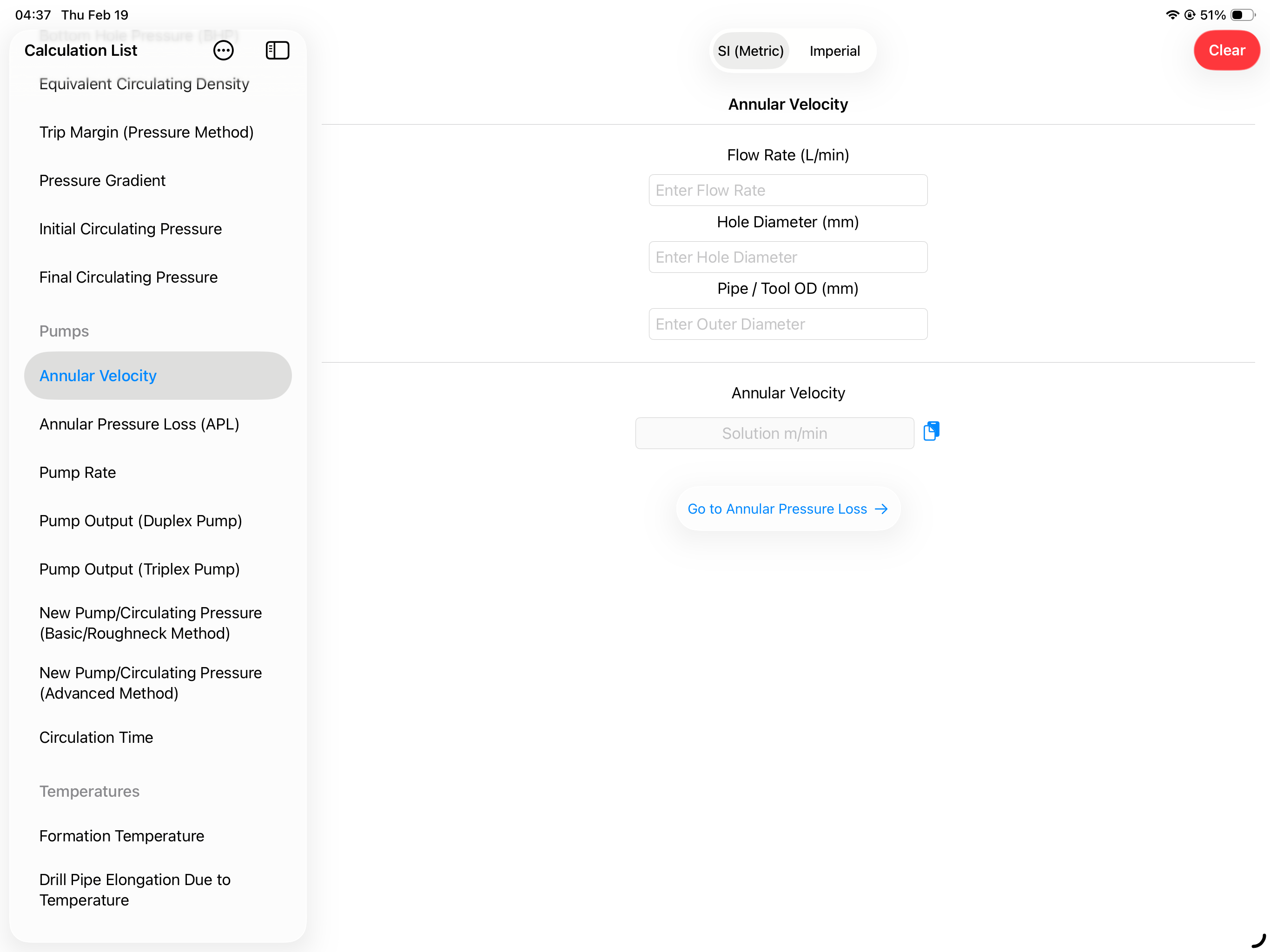Image resolution: width=1270 pixels, height=952 pixels.
Task: Select the Pump Rate calculation
Action: click(x=78, y=472)
